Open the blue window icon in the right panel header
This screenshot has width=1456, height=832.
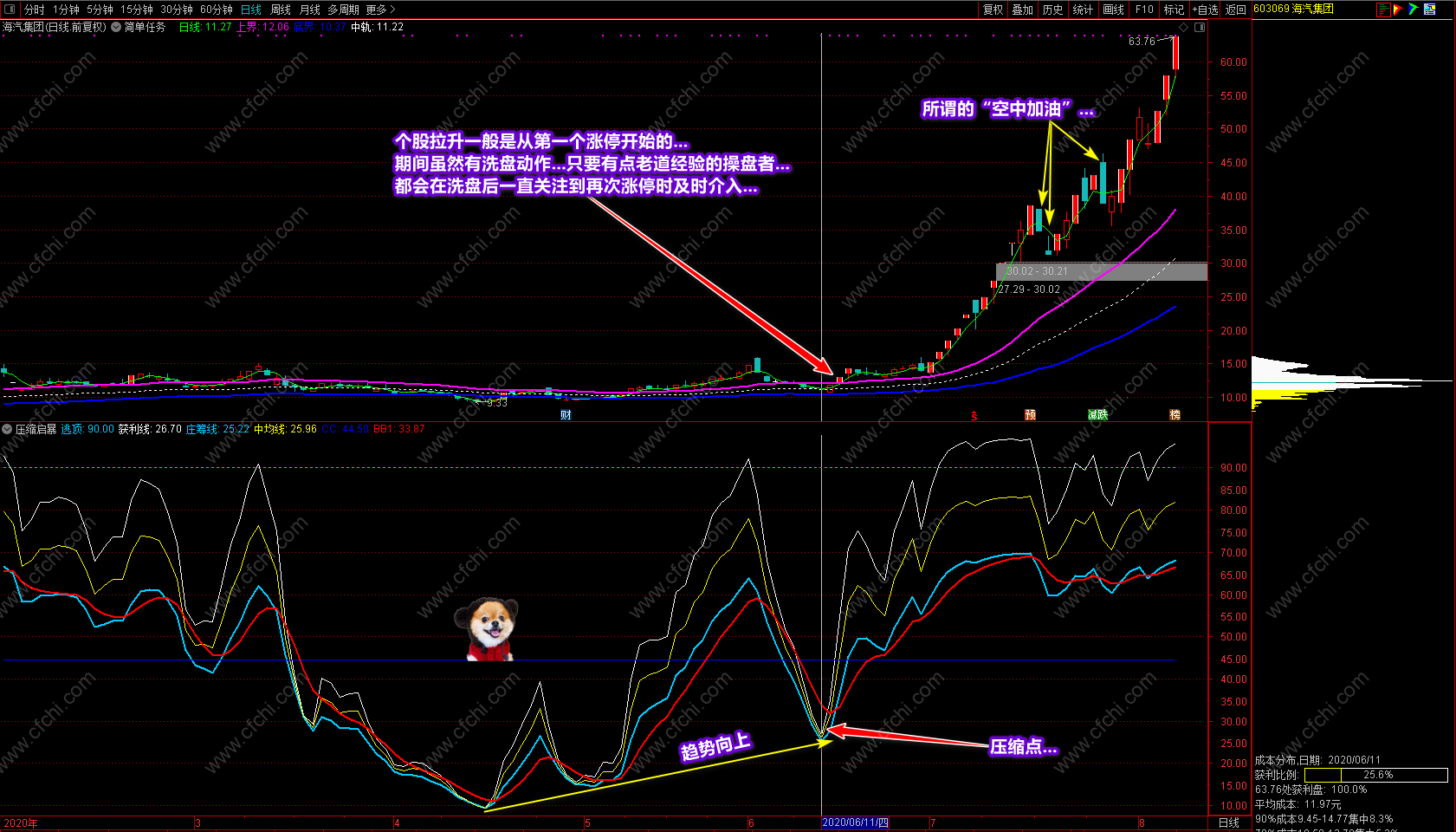coord(1429,10)
